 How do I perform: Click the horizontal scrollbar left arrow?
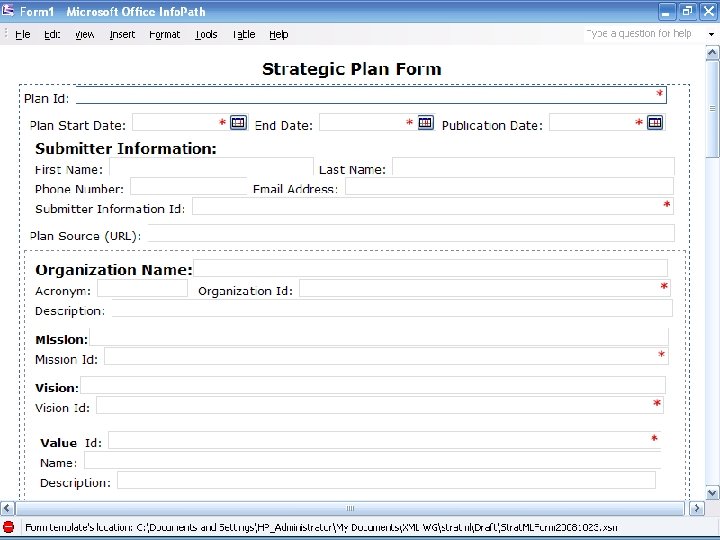pyautogui.click(x=7, y=508)
